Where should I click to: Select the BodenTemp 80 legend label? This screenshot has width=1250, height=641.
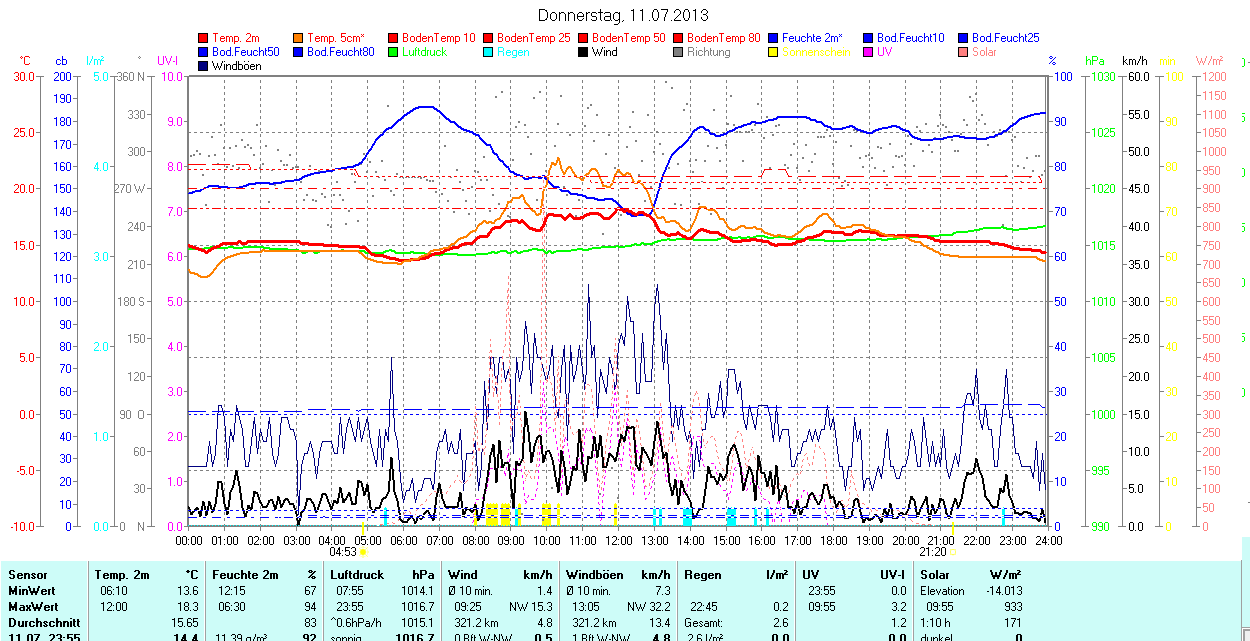(x=723, y=38)
